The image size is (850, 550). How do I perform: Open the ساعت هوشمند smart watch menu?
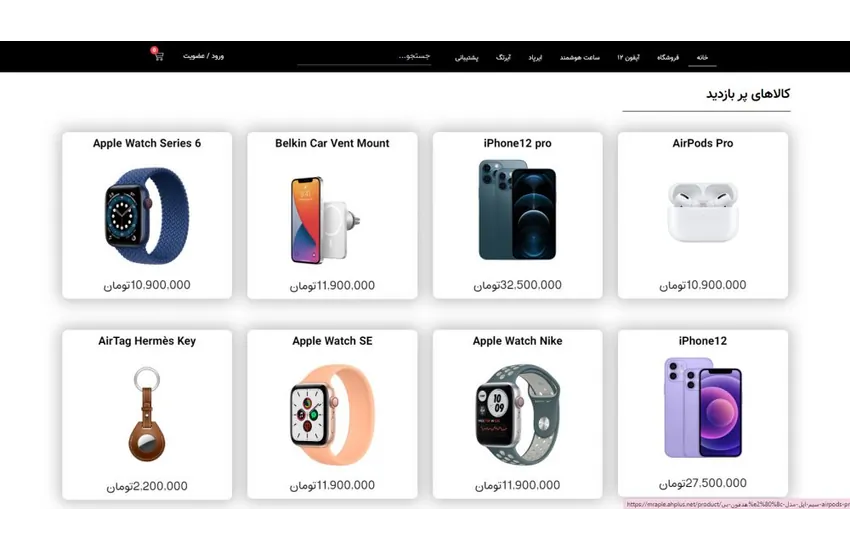point(580,57)
